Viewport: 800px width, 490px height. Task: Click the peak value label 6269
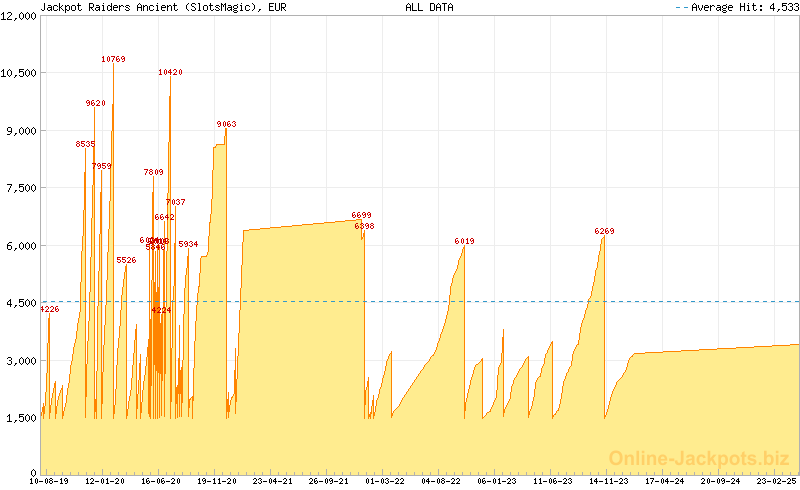click(605, 232)
